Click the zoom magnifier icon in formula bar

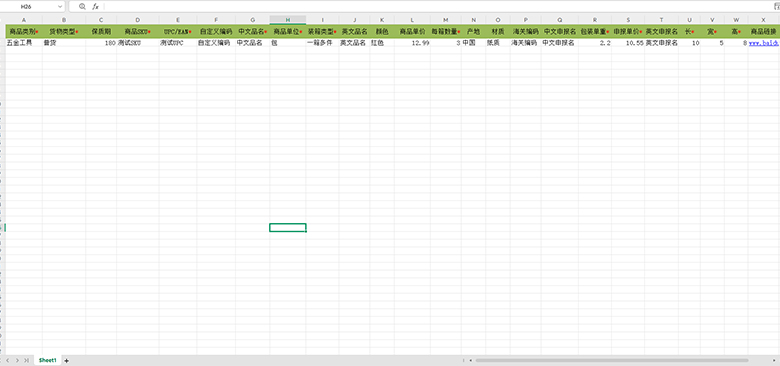(x=82, y=6)
